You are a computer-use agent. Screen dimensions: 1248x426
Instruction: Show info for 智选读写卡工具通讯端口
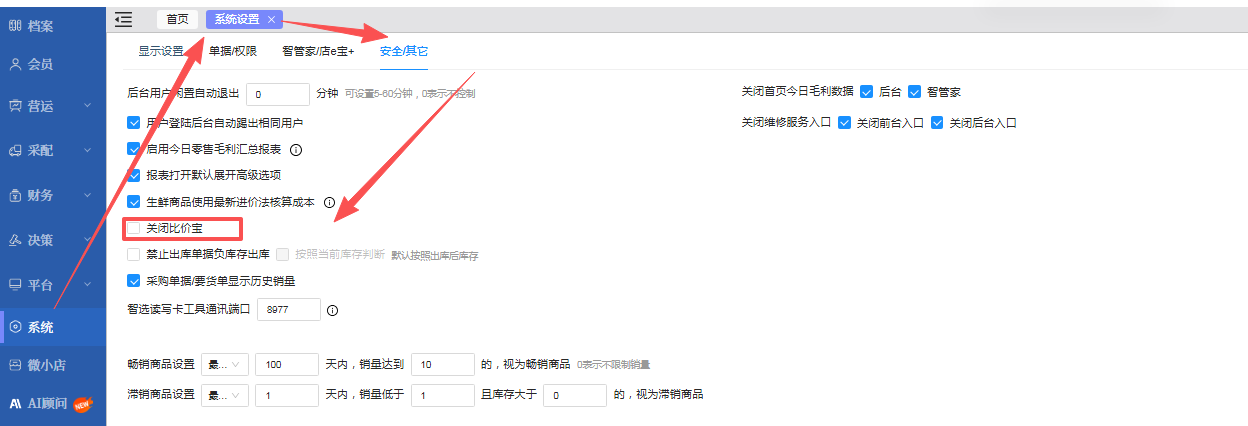coord(333,311)
